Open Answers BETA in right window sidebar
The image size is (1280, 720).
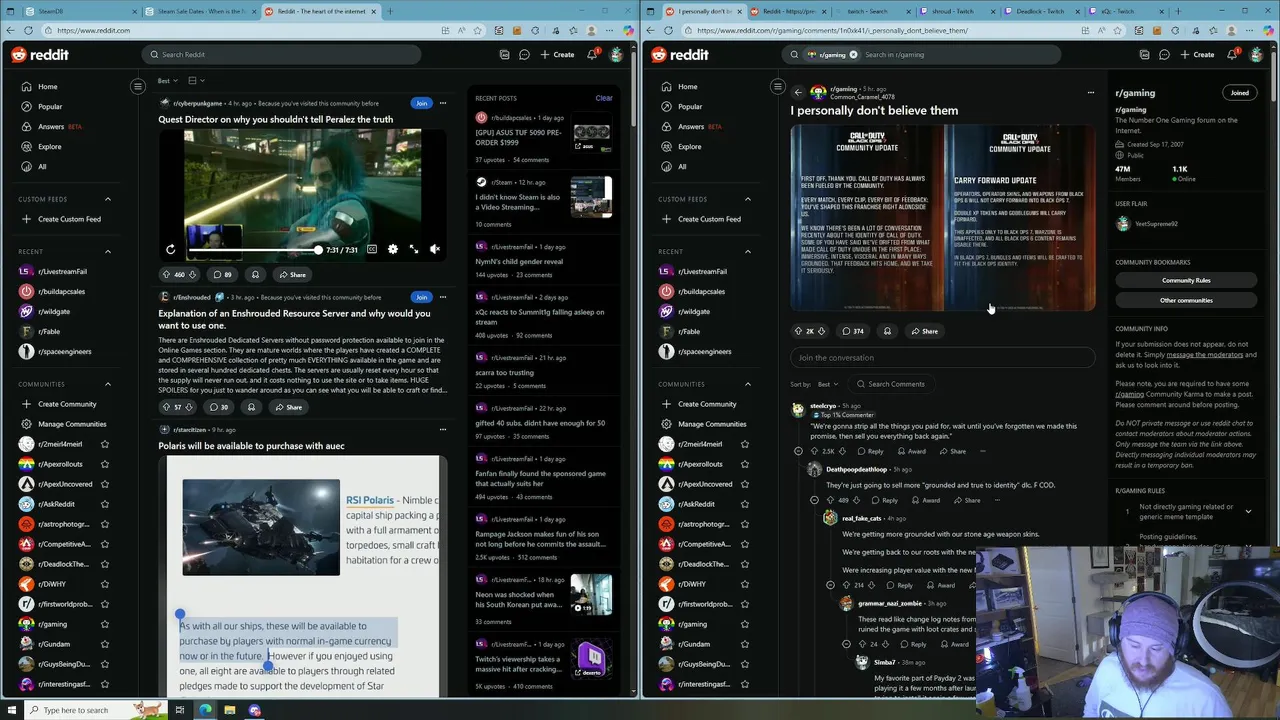691,126
